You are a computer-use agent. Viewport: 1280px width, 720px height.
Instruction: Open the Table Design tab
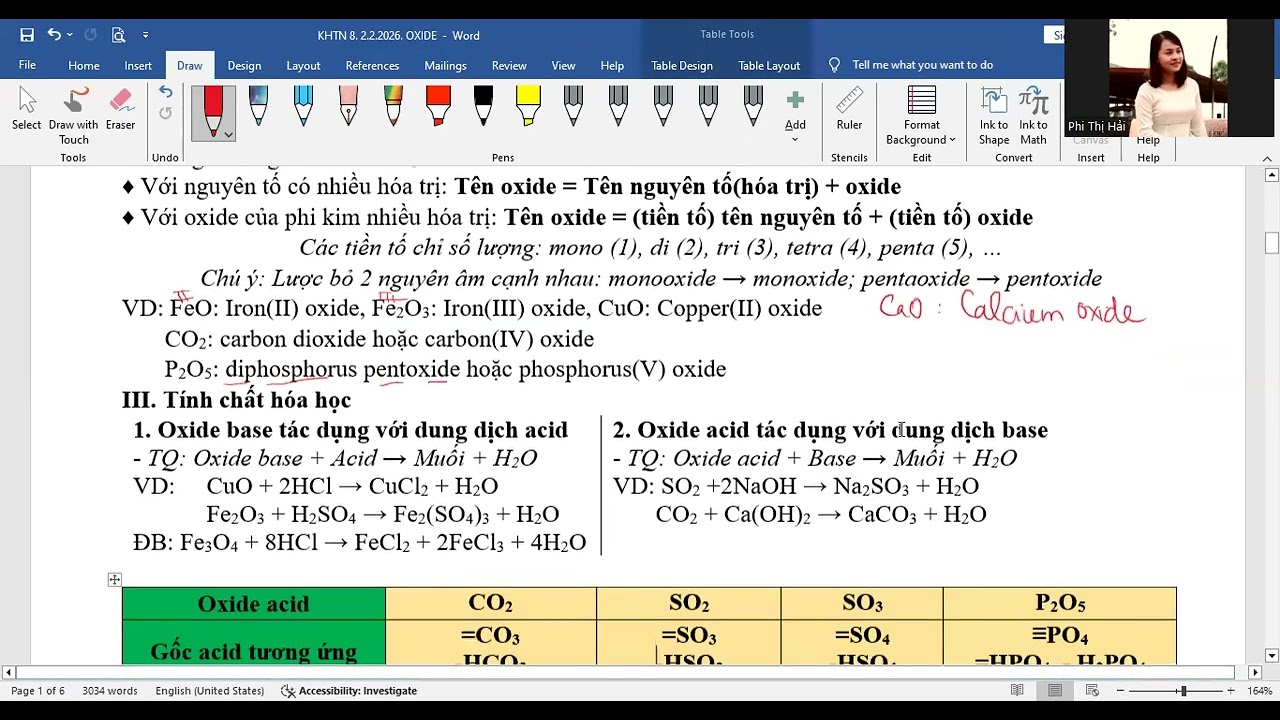[682, 65]
